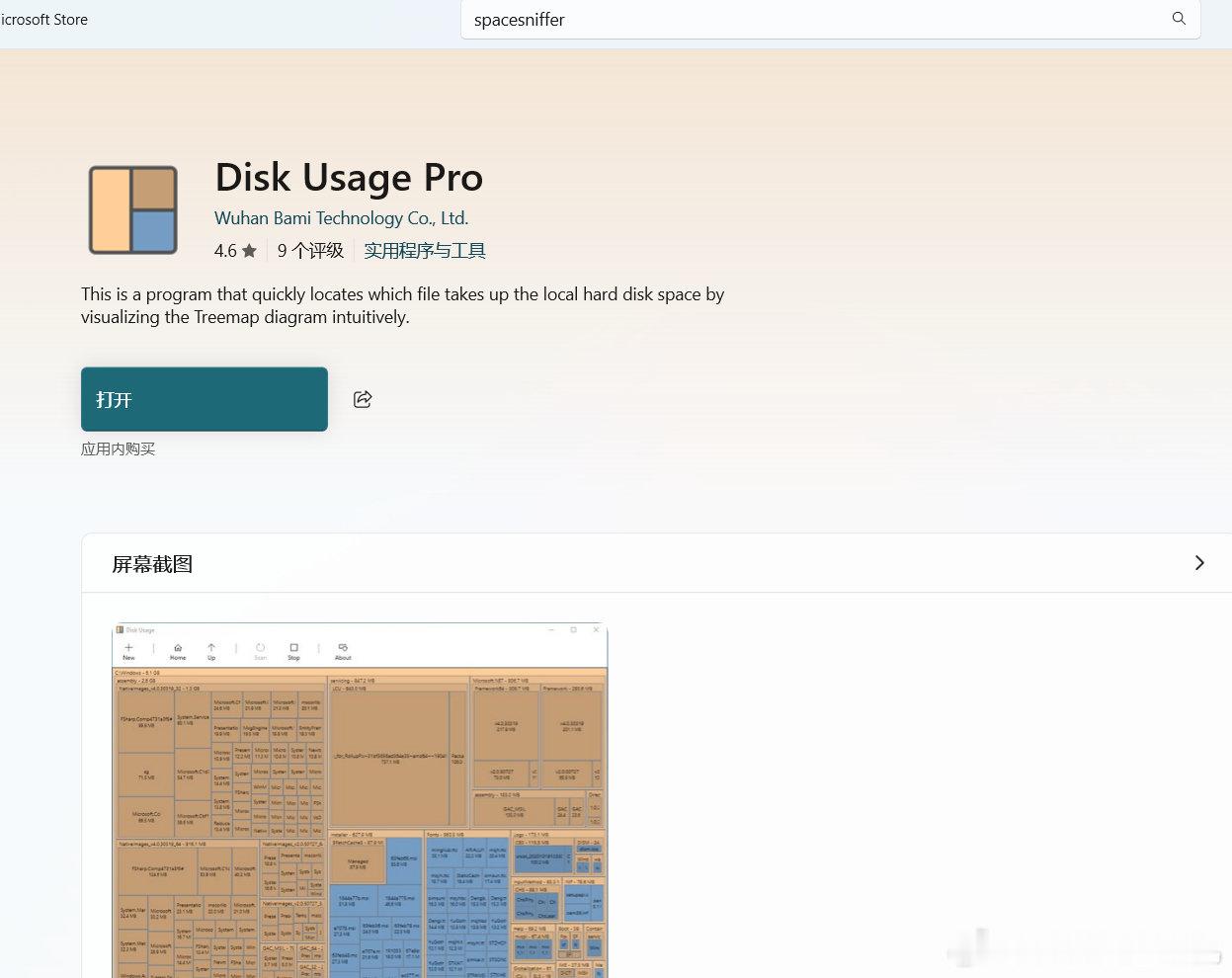Open Wuhan Bami Technology publisher link
1232x978 pixels.
click(341, 218)
